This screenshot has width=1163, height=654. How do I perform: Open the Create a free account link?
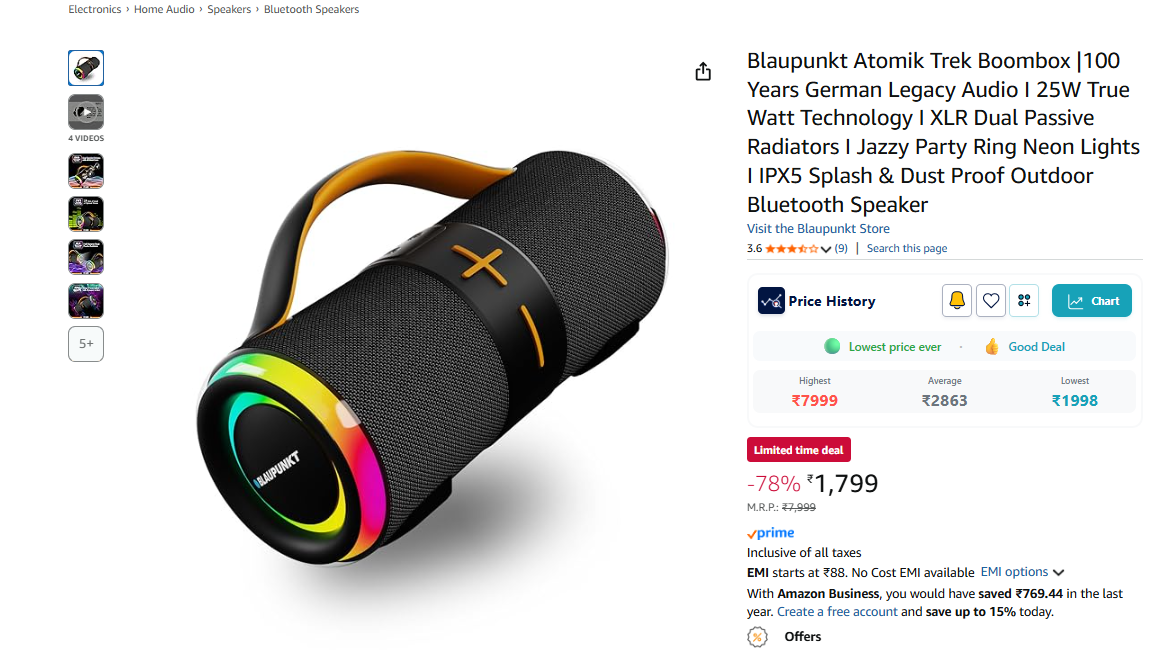pos(837,612)
